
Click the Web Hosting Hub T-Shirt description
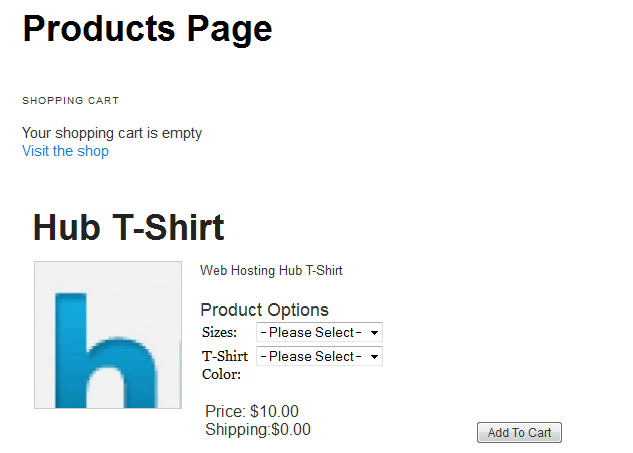pos(271,270)
